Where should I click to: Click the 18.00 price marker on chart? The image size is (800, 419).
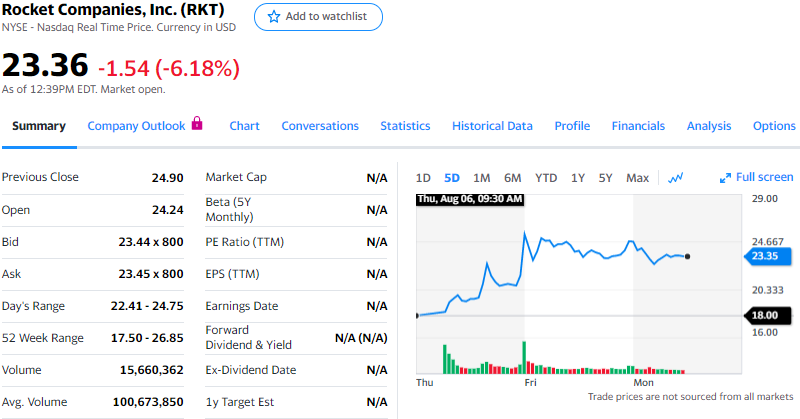pos(767,315)
